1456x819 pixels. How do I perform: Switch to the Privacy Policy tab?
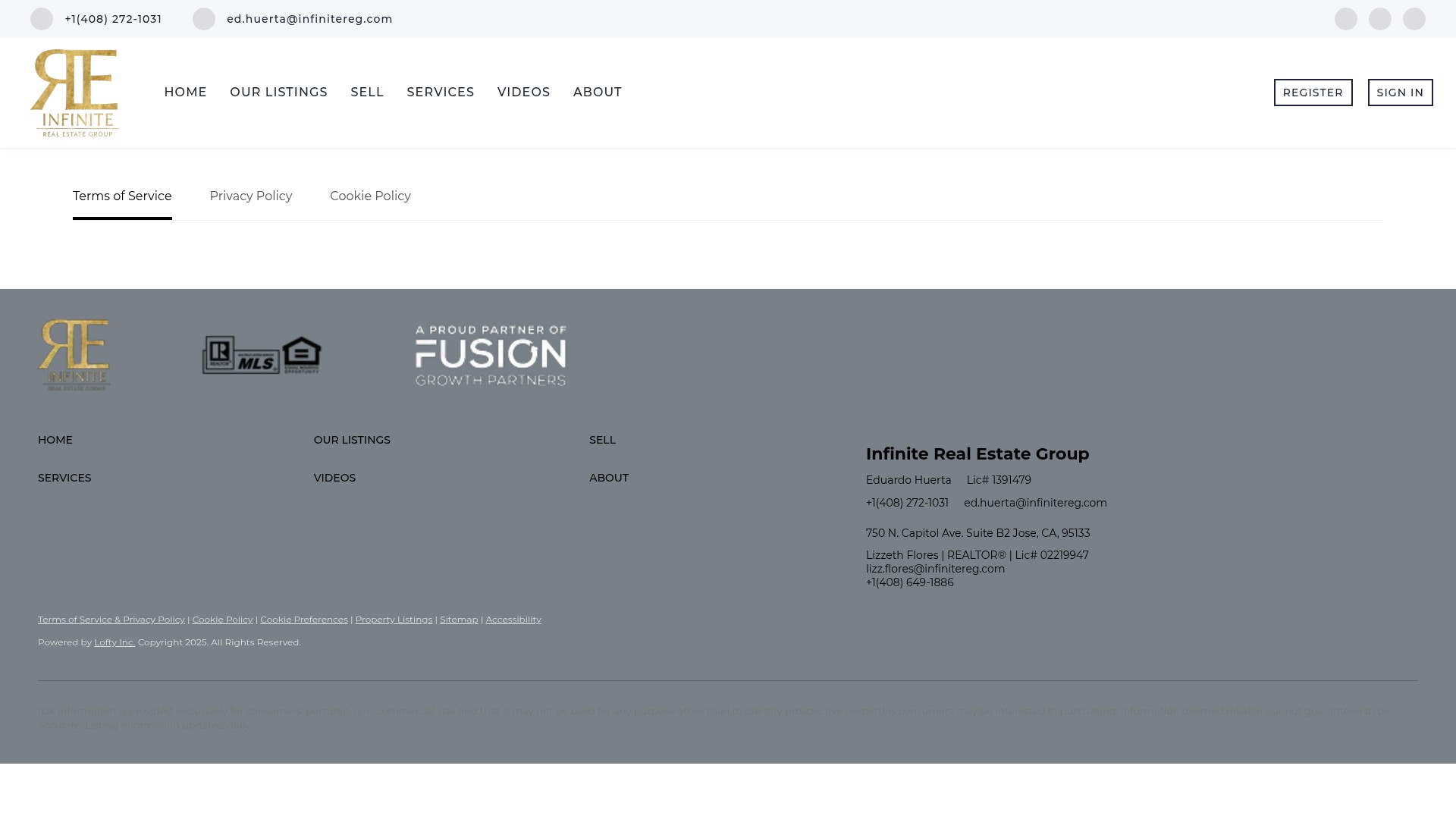[251, 196]
